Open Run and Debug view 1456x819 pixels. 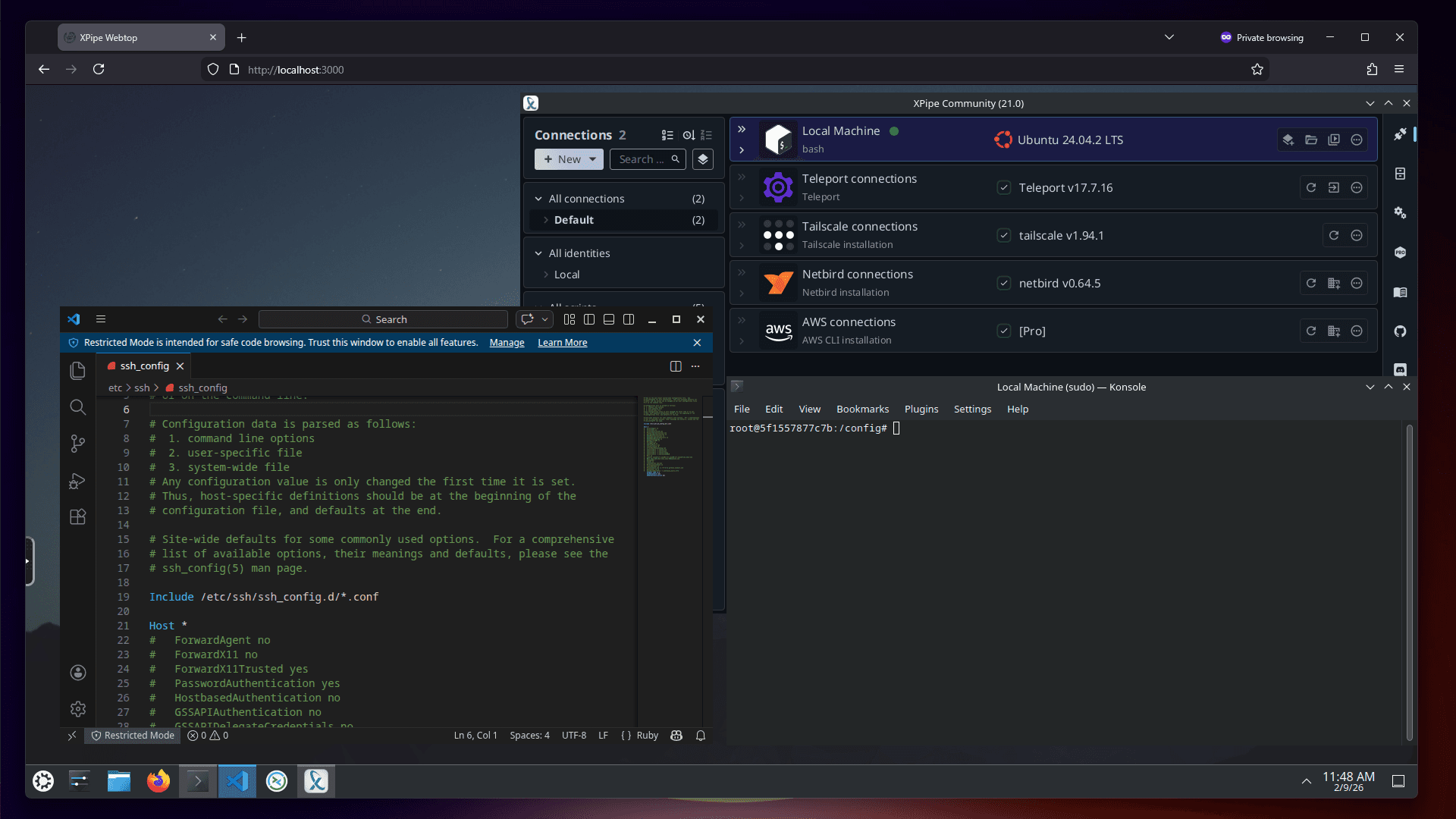(x=77, y=481)
